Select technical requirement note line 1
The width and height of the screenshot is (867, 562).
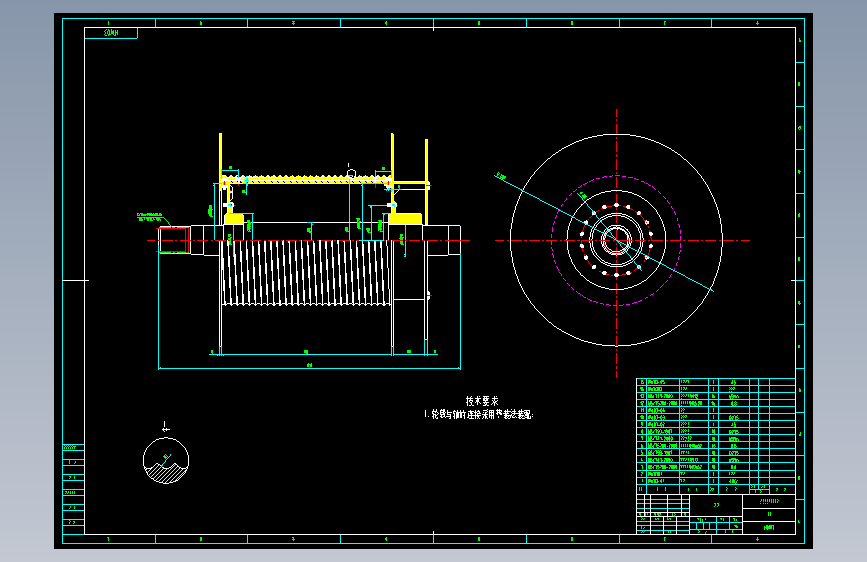(x=478, y=414)
